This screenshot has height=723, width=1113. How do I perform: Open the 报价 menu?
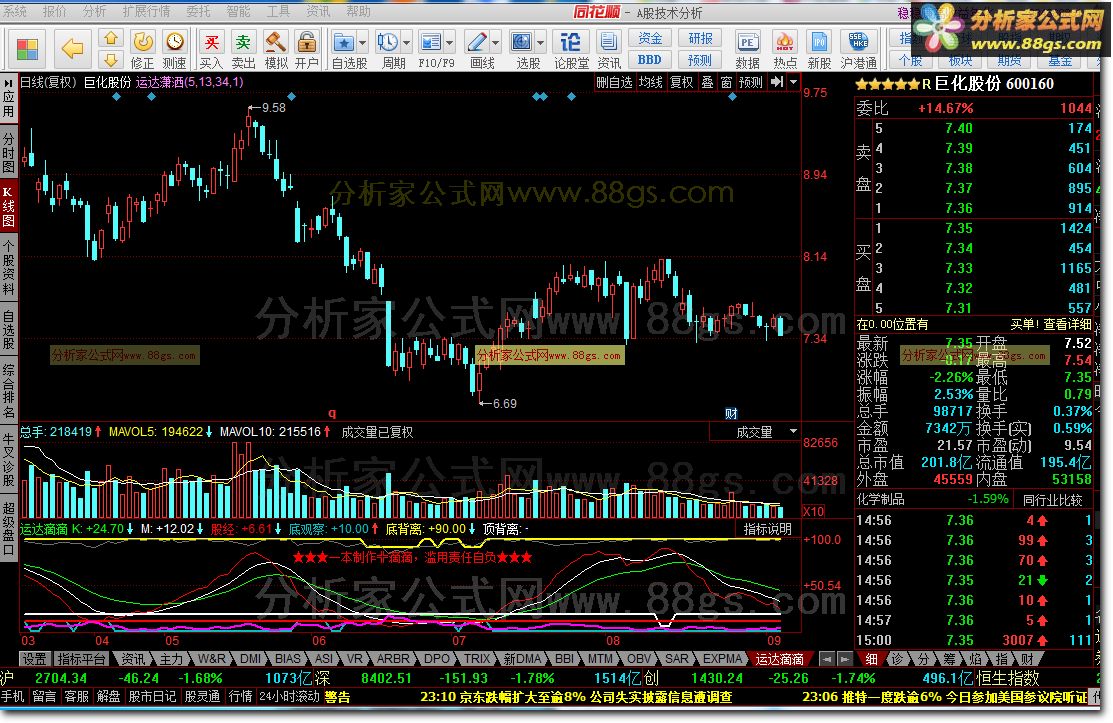(54, 11)
